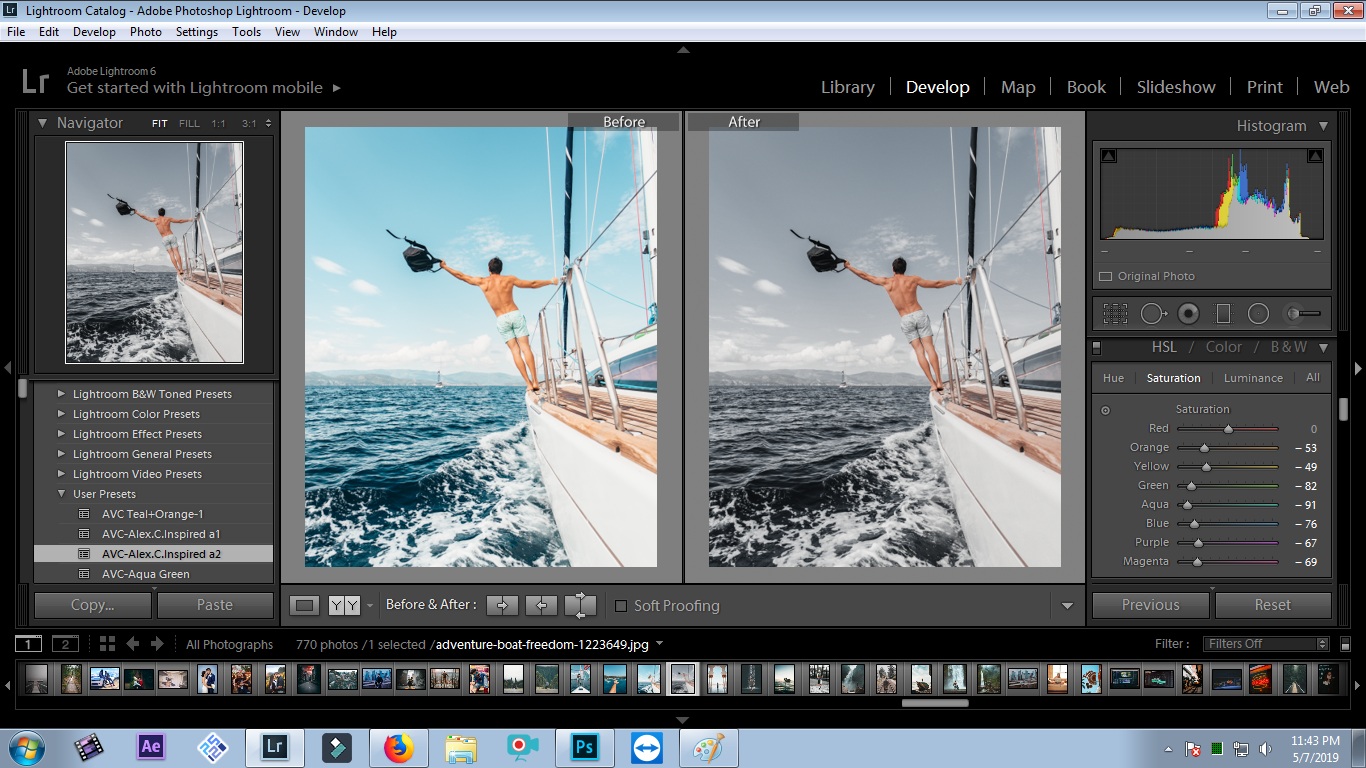The image size is (1366, 768).
Task: Switch to the Library module
Action: (848, 87)
